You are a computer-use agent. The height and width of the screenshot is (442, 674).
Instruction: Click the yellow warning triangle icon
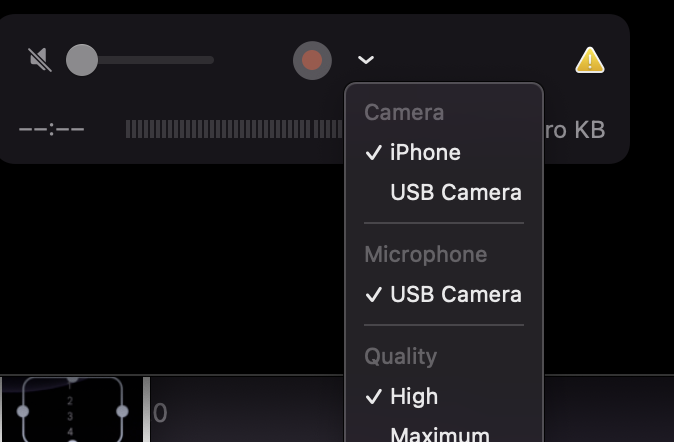(x=590, y=60)
